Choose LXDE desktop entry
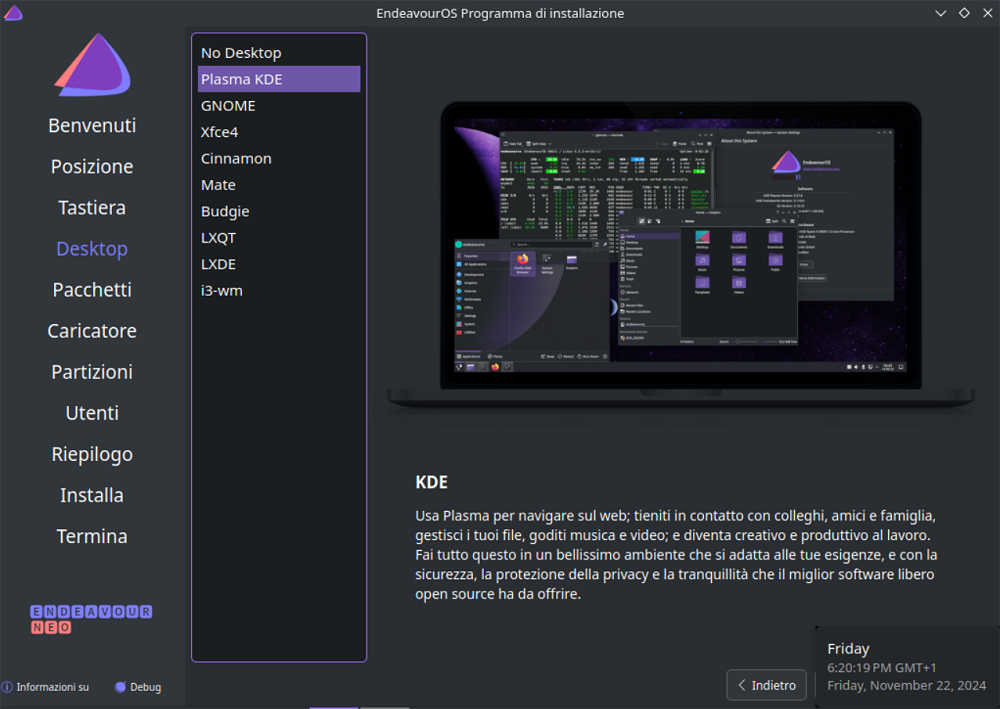The width and height of the screenshot is (1000, 709). point(279,264)
